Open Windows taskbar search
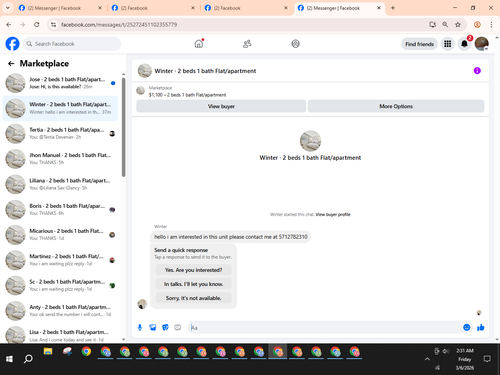The height and width of the screenshot is (375, 500). pyautogui.click(x=28, y=359)
